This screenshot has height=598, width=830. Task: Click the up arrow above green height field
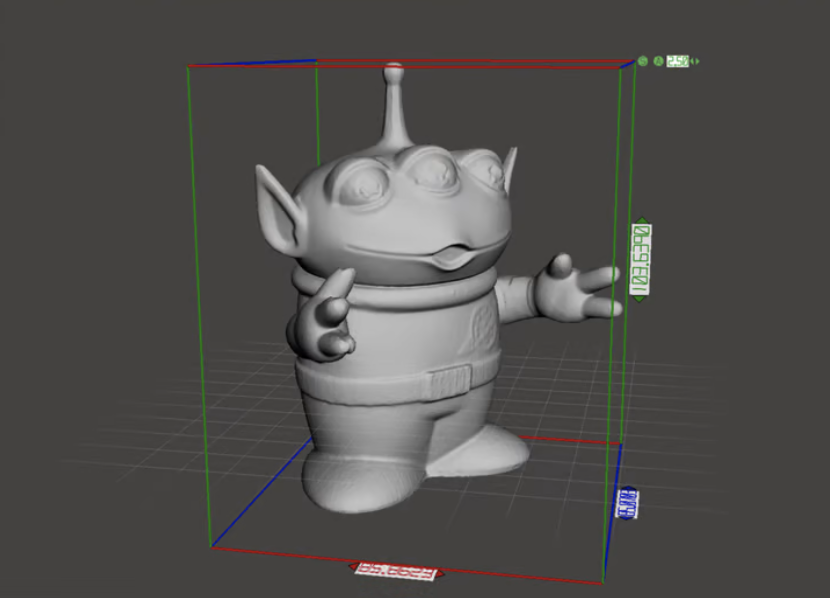(642, 220)
